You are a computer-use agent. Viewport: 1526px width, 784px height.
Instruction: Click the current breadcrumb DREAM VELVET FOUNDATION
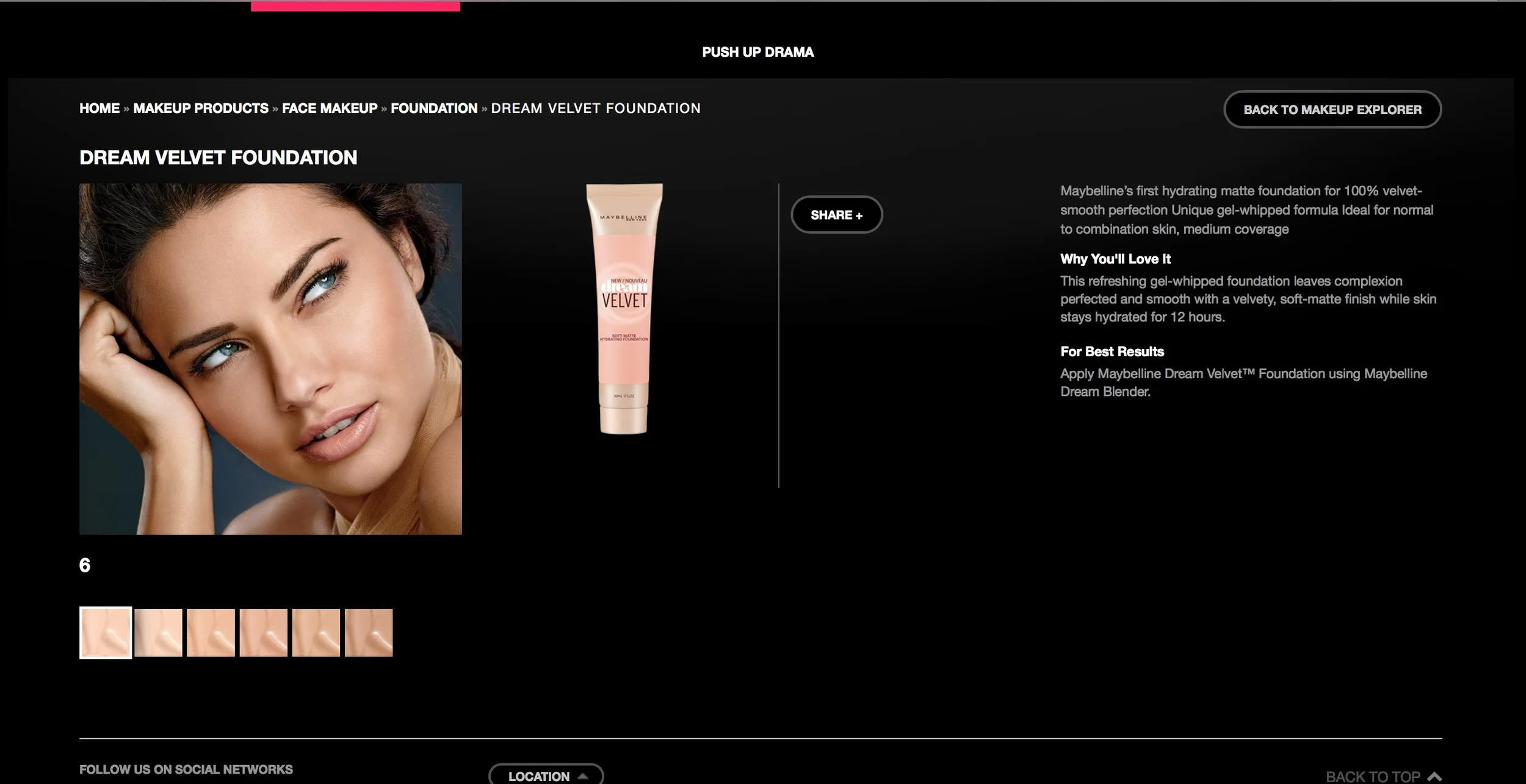[596, 108]
